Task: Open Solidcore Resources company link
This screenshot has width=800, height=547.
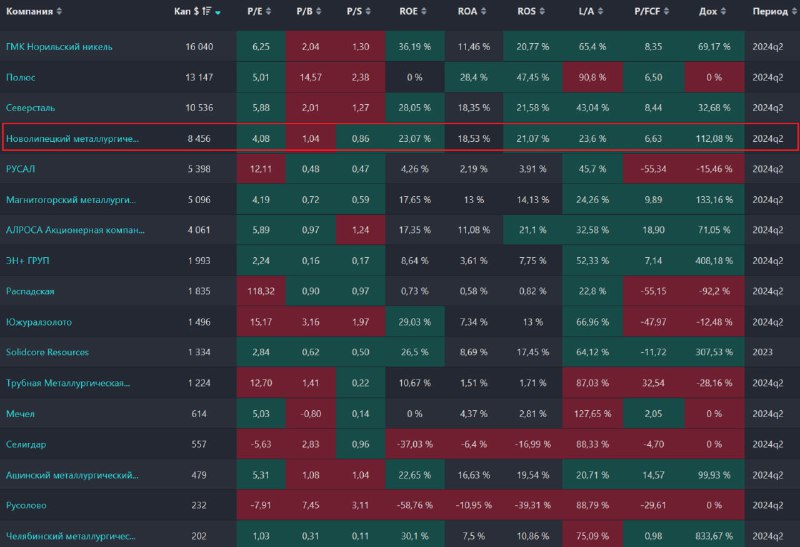Action: (x=47, y=352)
